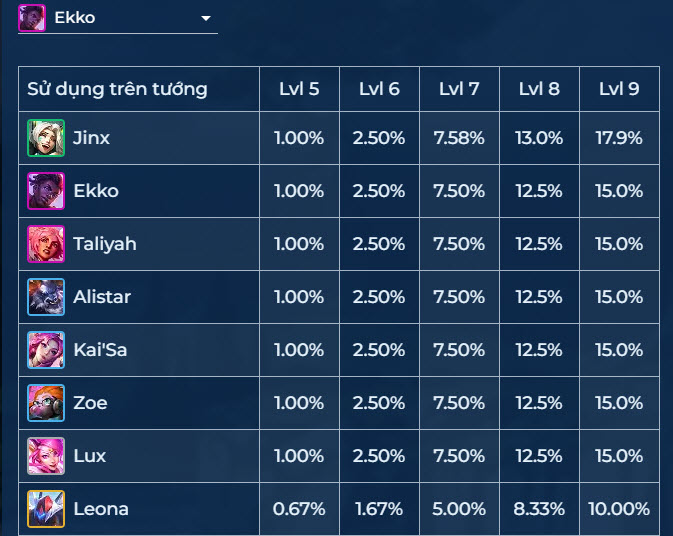Click Jinx's 7.58% Lvl 7 cell
Image resolution: width=673 pixels, height=536 pixels.
(459, 138)
